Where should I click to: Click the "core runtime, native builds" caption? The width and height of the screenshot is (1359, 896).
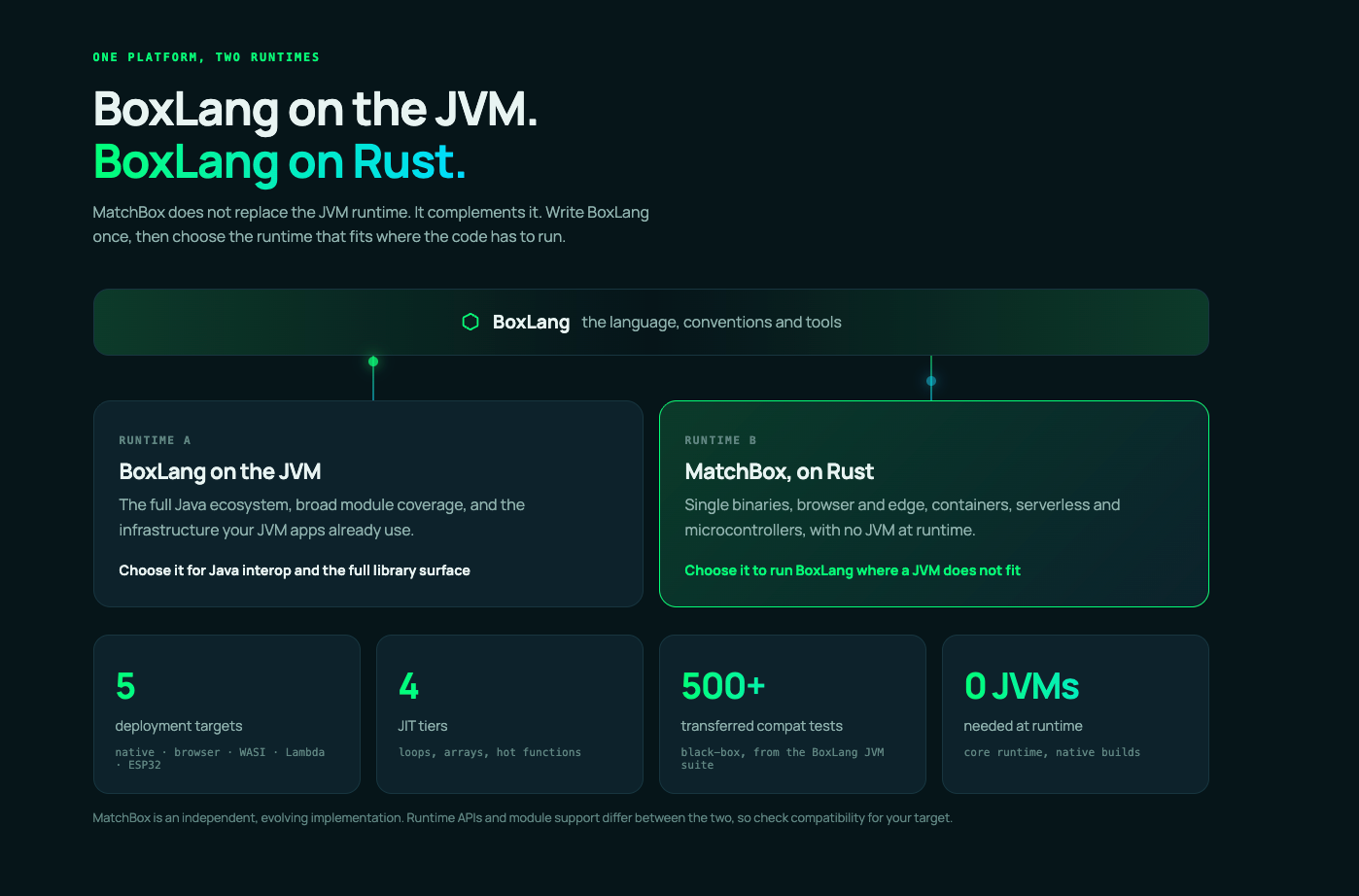point(1052,752)
